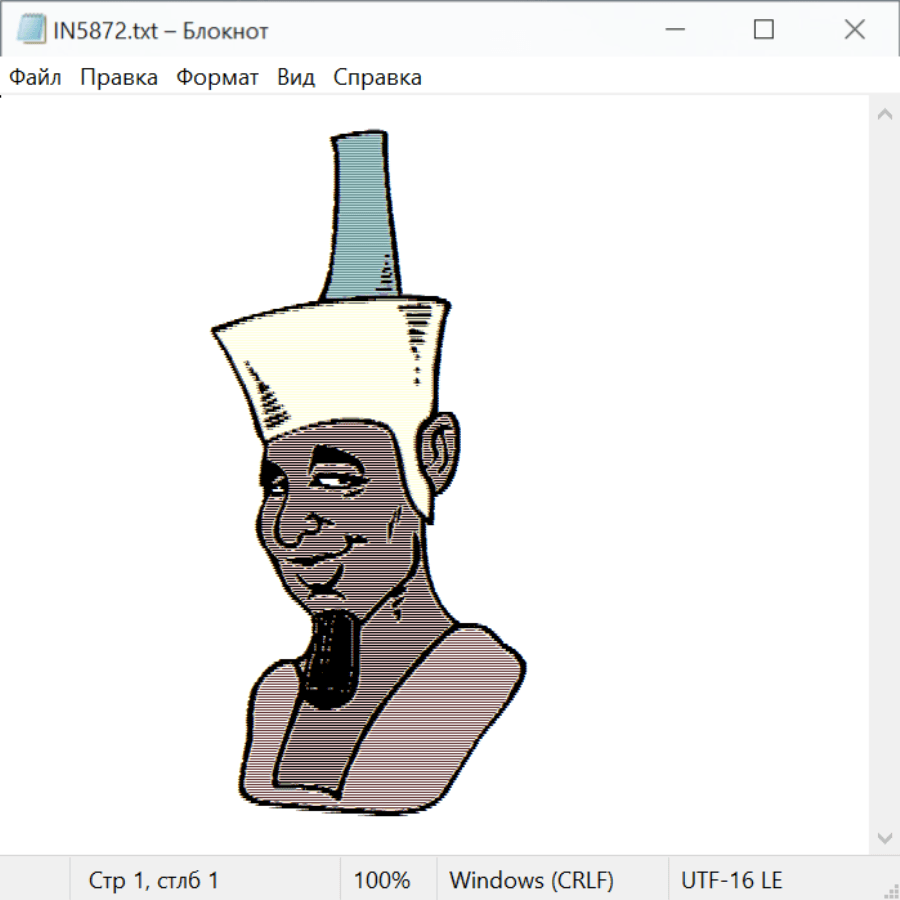Click the Windows (CRLF) line ending indicator
Image resolution: width=900 pixels, height=900 pixels.
[531, 880]
